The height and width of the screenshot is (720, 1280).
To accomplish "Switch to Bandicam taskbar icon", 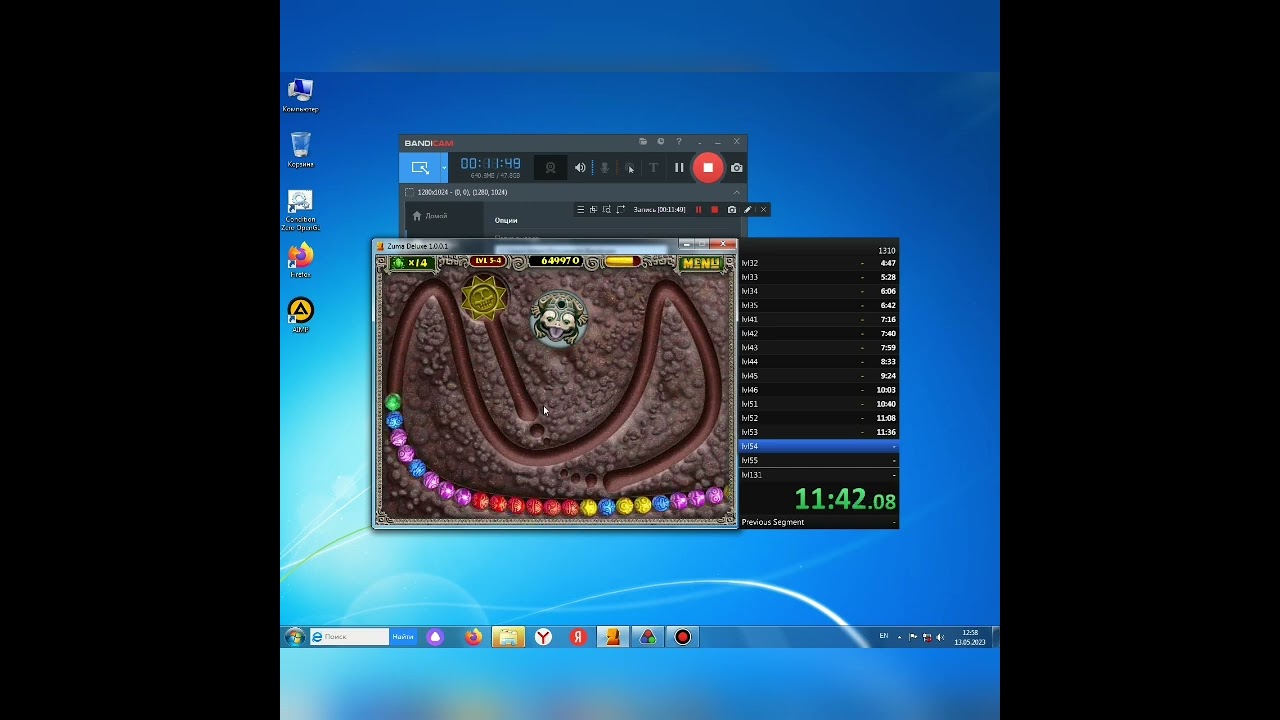I will click(683, 637).
